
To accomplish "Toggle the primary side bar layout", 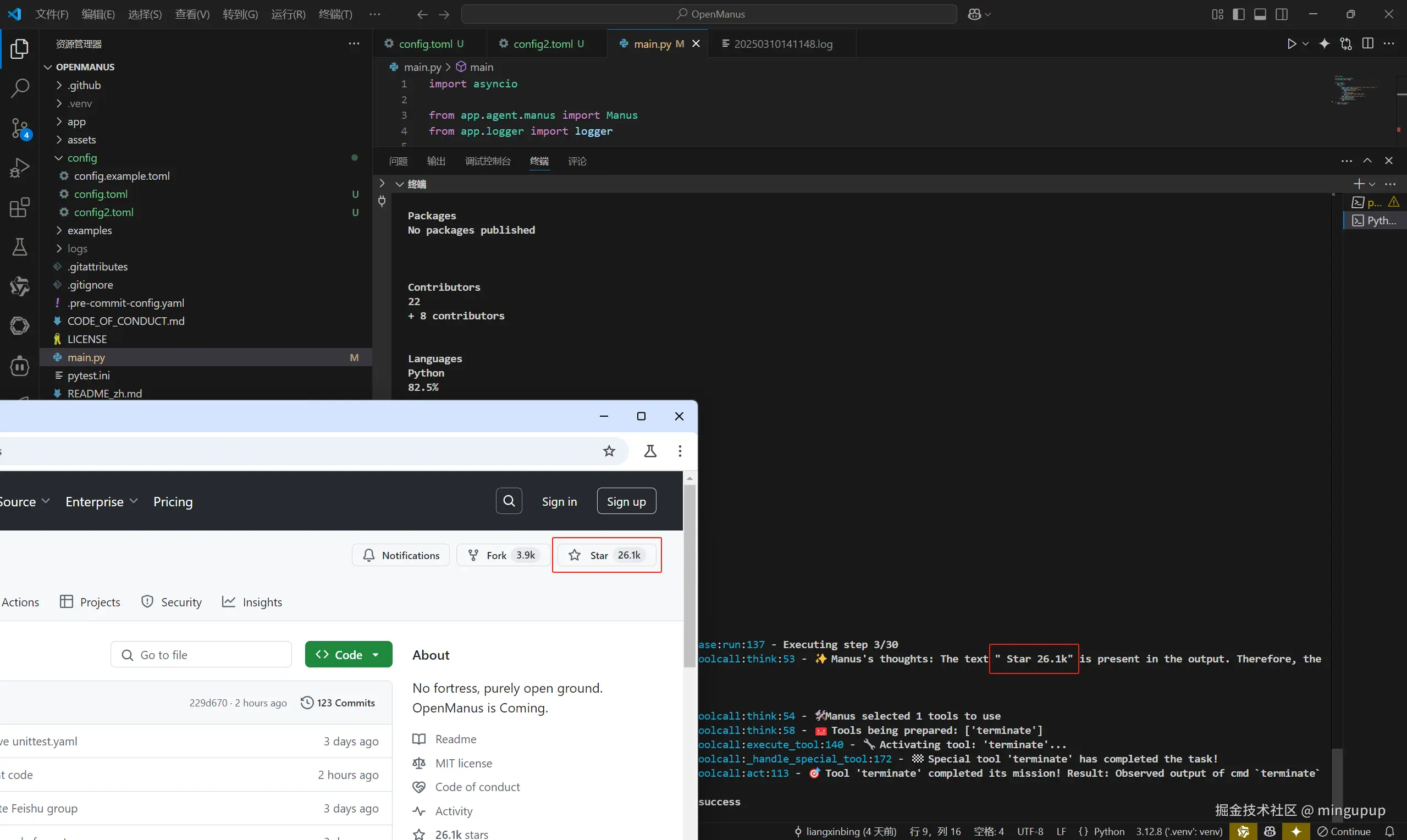I will tap(1238, 14).
